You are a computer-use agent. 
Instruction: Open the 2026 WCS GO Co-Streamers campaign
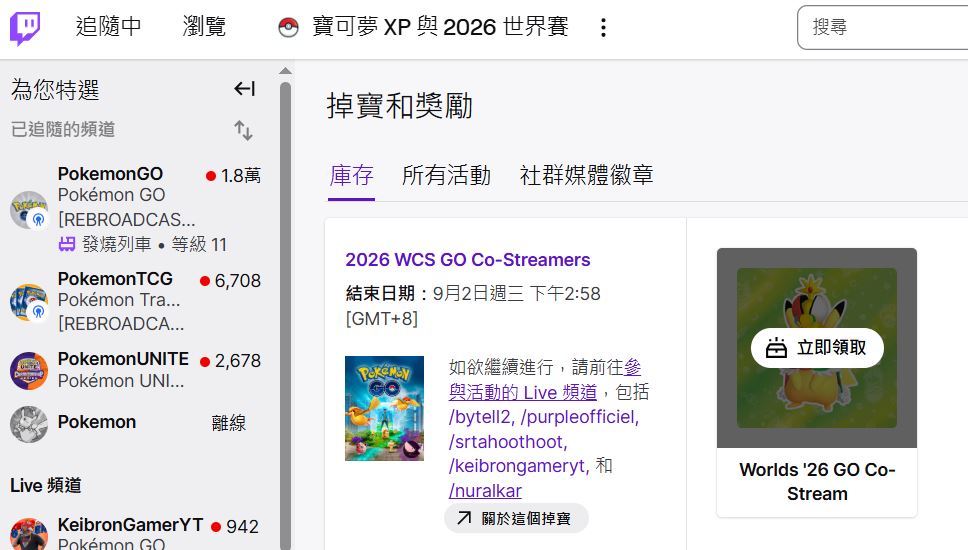pos(468,260)
